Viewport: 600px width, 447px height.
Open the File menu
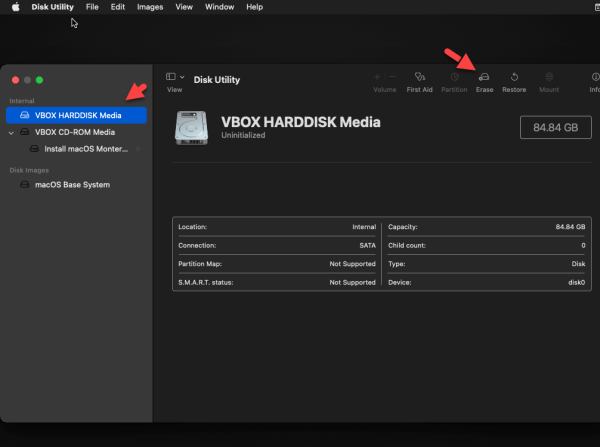coord(92,7)
